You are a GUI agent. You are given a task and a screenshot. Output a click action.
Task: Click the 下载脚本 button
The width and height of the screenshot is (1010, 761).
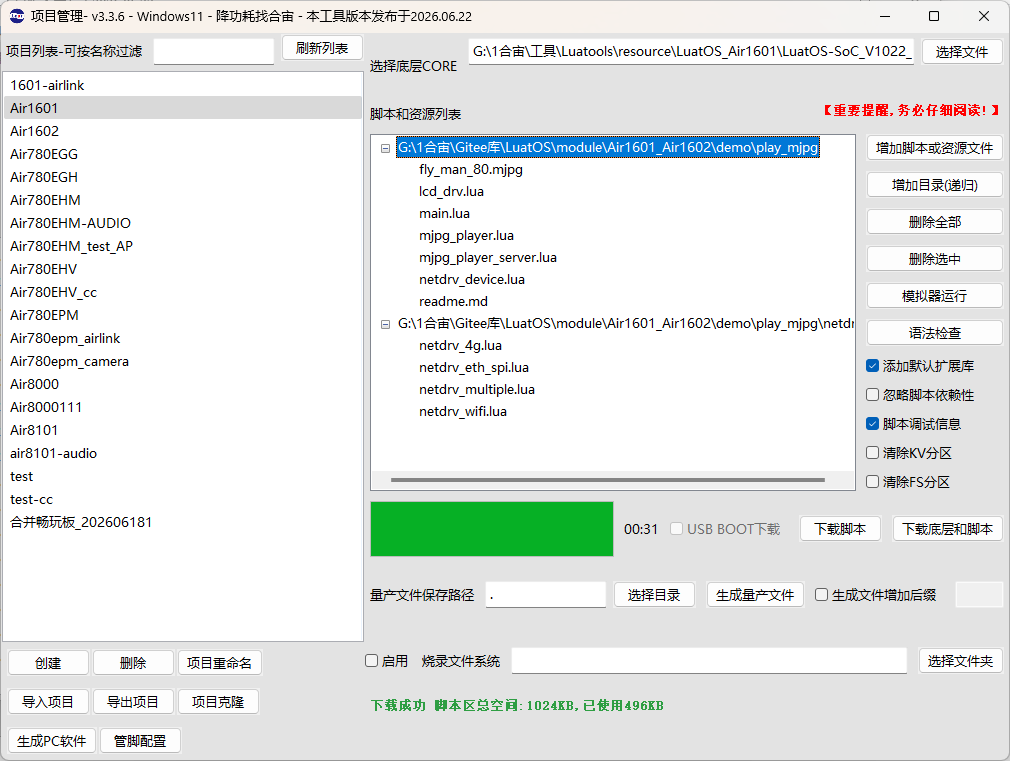click(x=840, y=529)
